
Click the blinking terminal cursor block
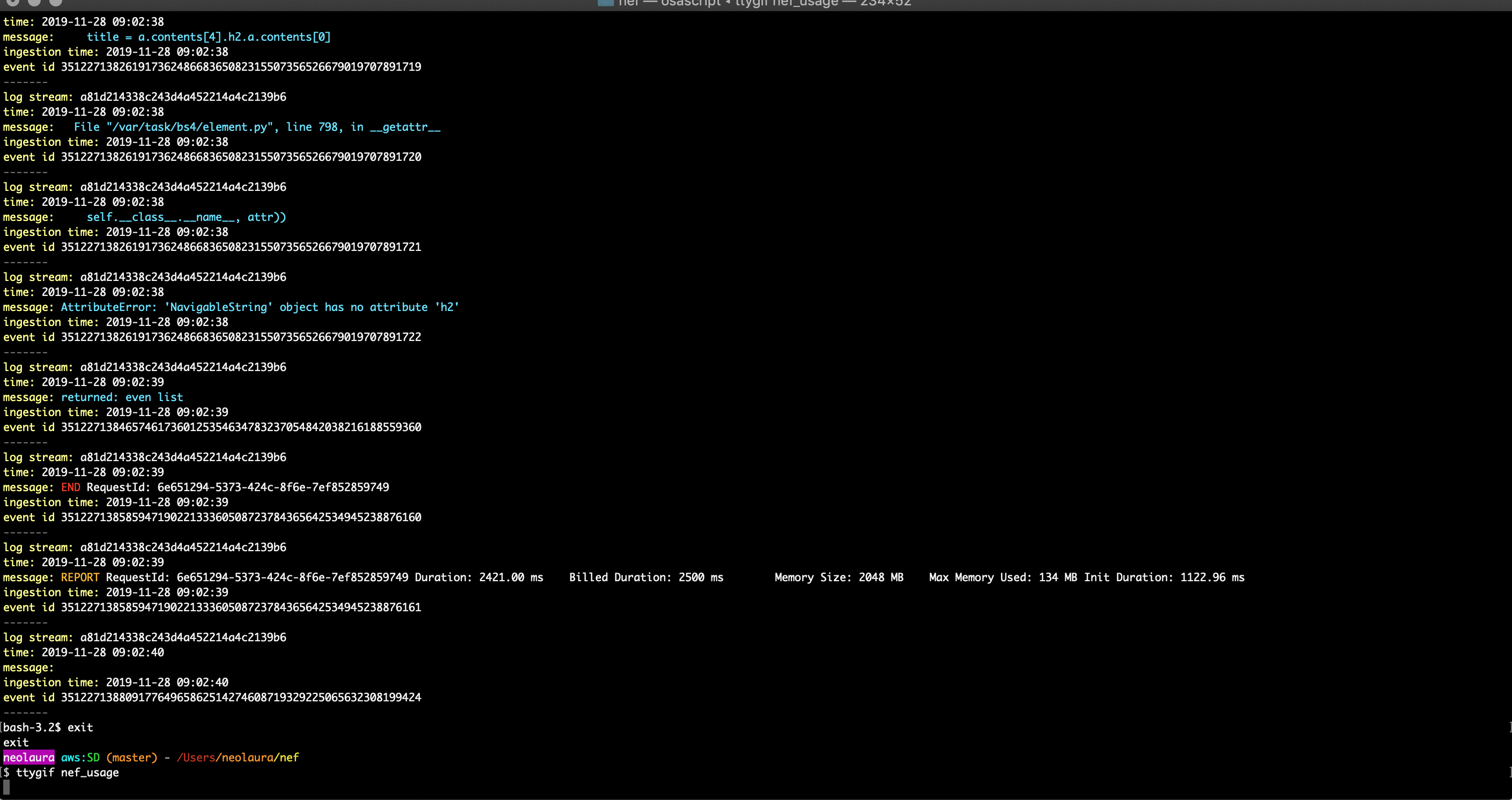pyautogui.click(x=5, y=788)
